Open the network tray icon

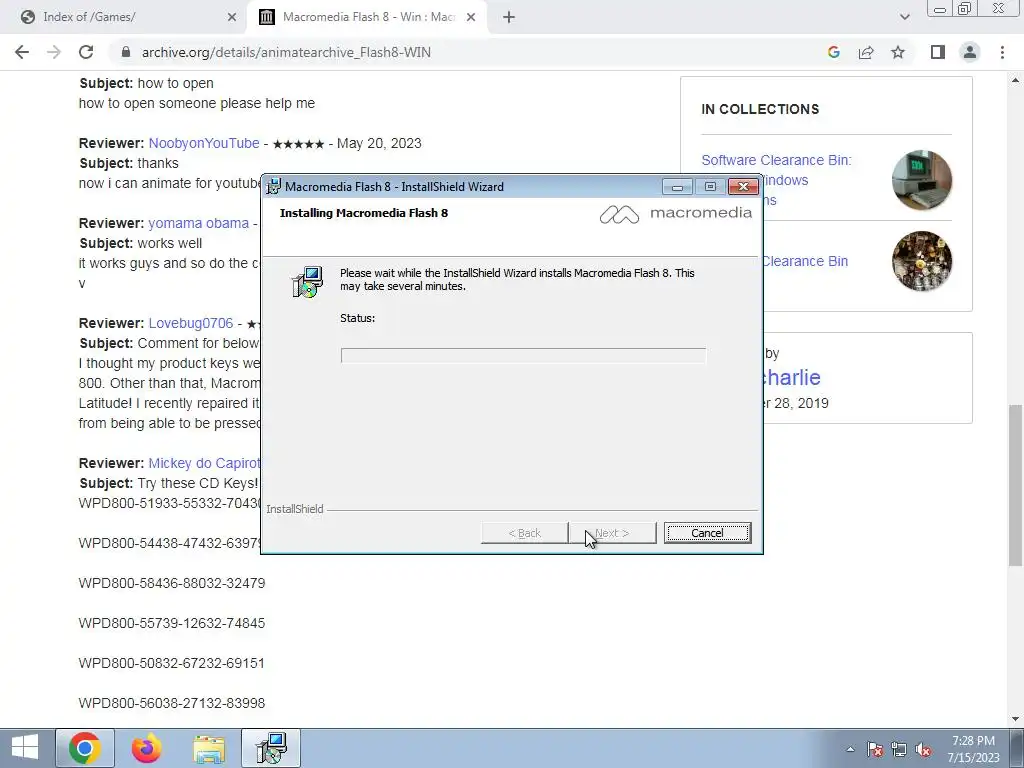pos(899,749)
